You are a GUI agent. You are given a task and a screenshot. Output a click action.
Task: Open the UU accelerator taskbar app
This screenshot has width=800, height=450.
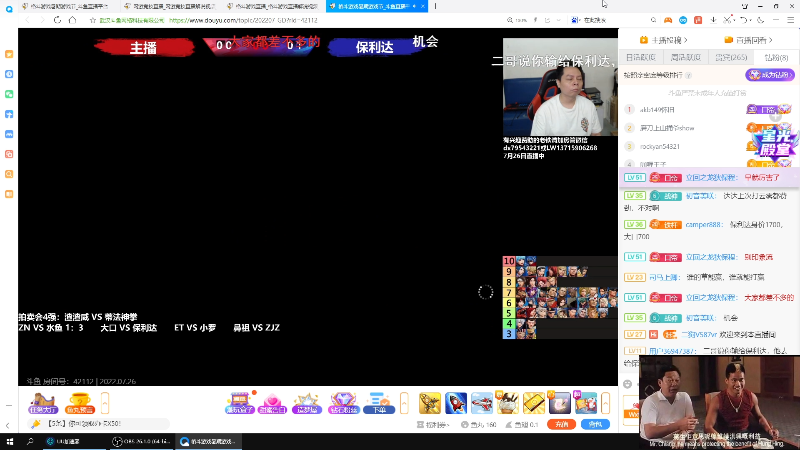pyautogui.click(x=74, y=441)
